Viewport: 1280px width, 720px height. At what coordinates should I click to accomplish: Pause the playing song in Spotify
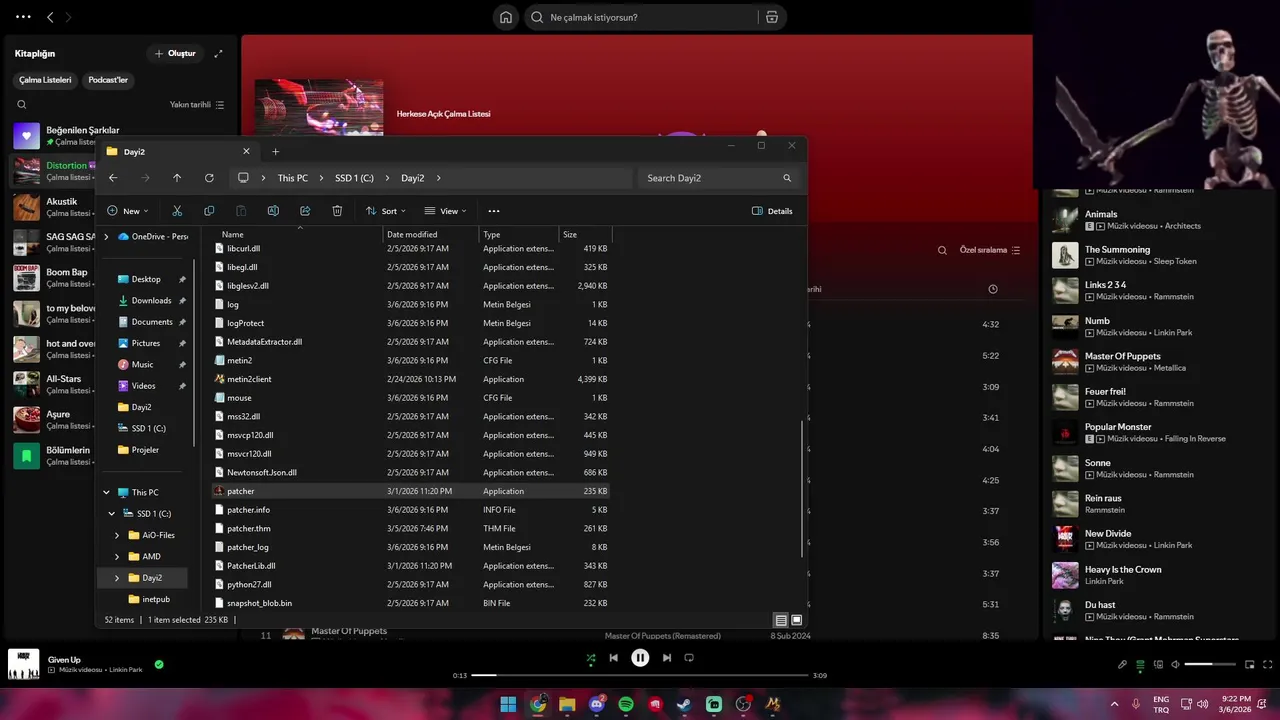click(x=640, y=658)
